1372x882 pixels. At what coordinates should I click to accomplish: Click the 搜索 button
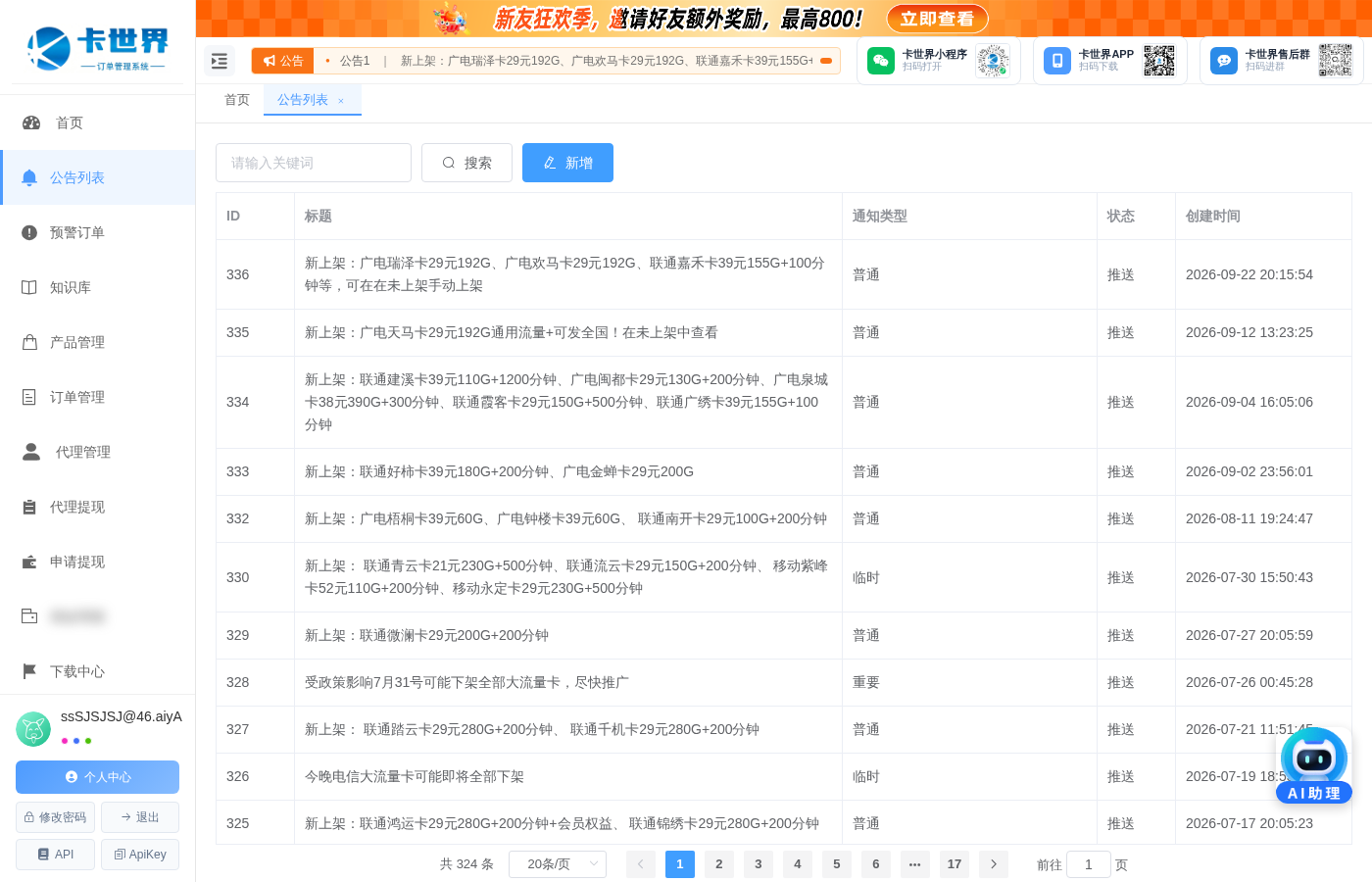click(x=466, y=163)
